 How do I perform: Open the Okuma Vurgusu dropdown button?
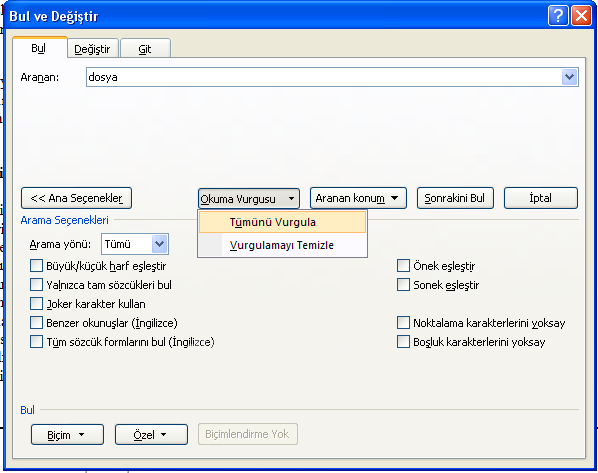click(249, 199)
